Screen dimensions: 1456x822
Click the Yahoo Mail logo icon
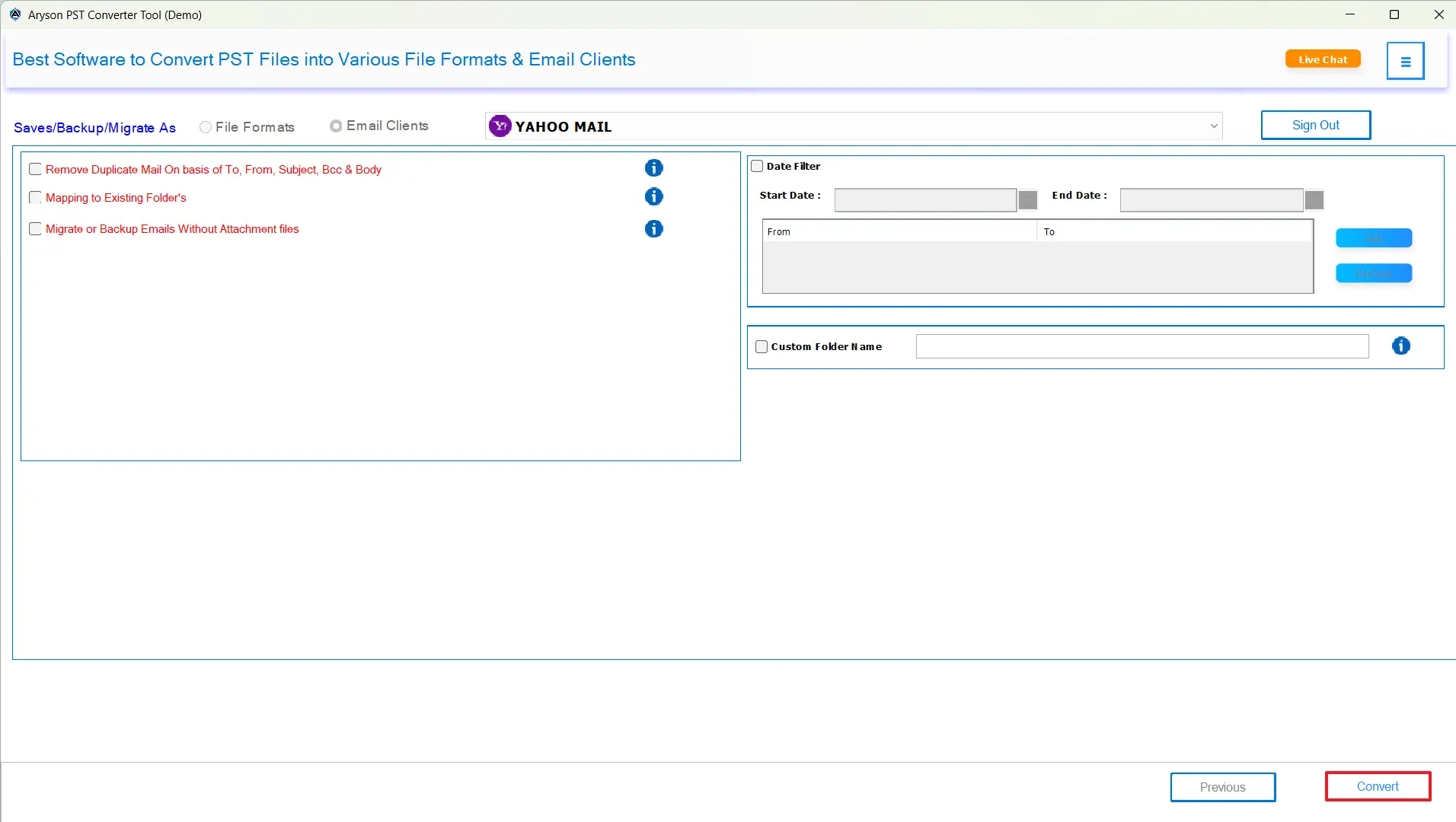click(500, 126)
